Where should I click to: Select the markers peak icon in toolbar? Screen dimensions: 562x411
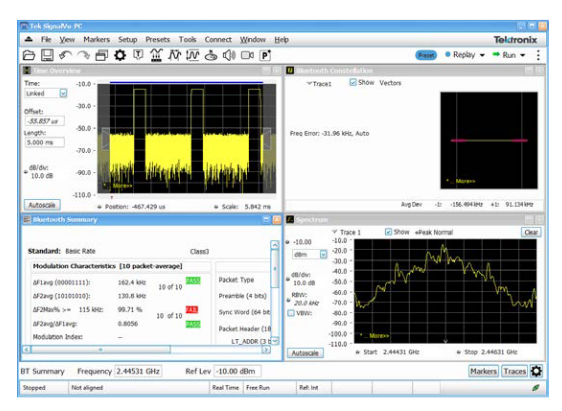coord(156,55)
